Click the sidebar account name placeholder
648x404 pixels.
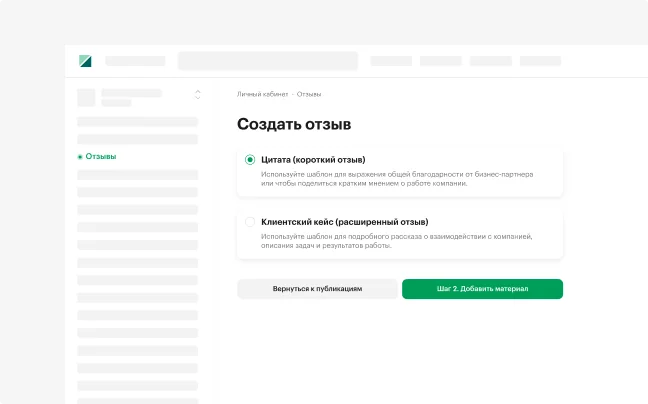131,93
